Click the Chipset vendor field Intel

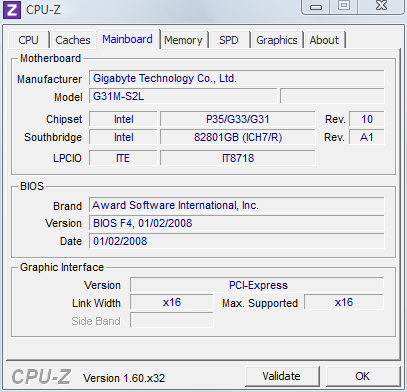point(123,119)
